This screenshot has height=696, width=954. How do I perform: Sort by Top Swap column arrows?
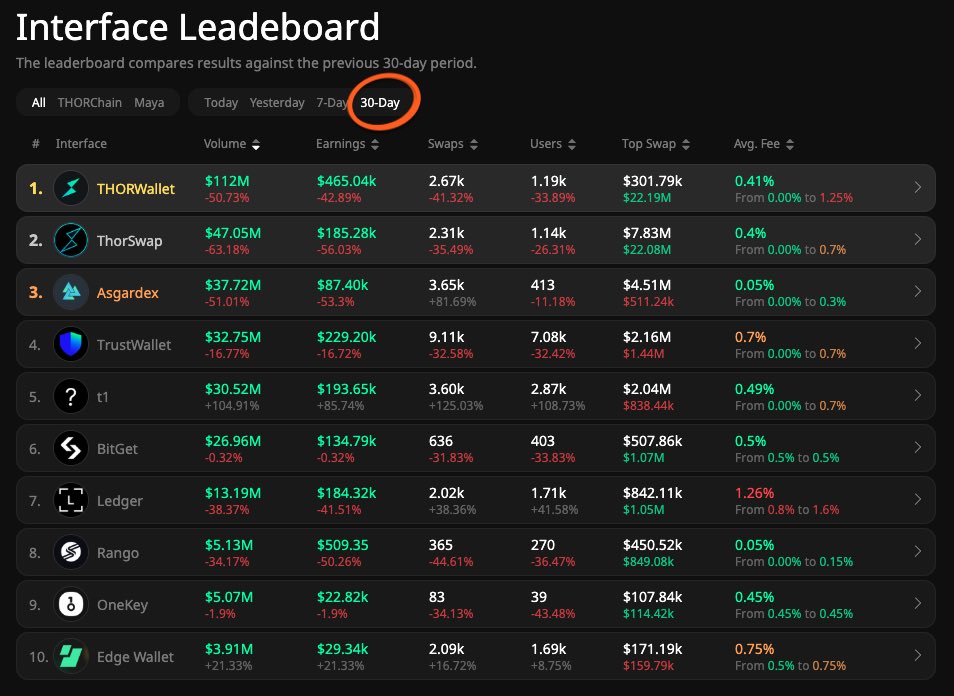click(686, 144)
